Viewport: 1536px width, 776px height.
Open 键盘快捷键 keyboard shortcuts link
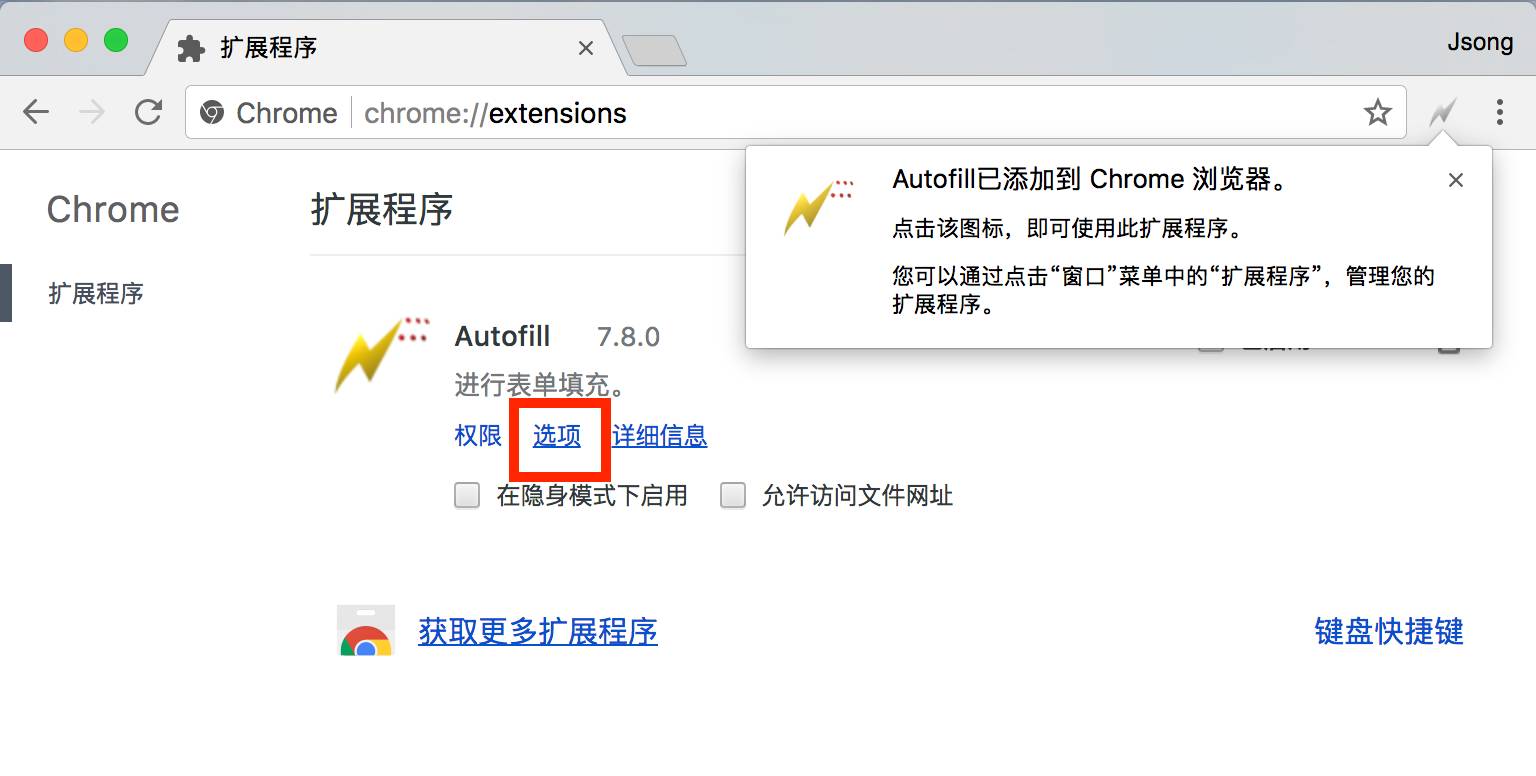click(1389, 631)
